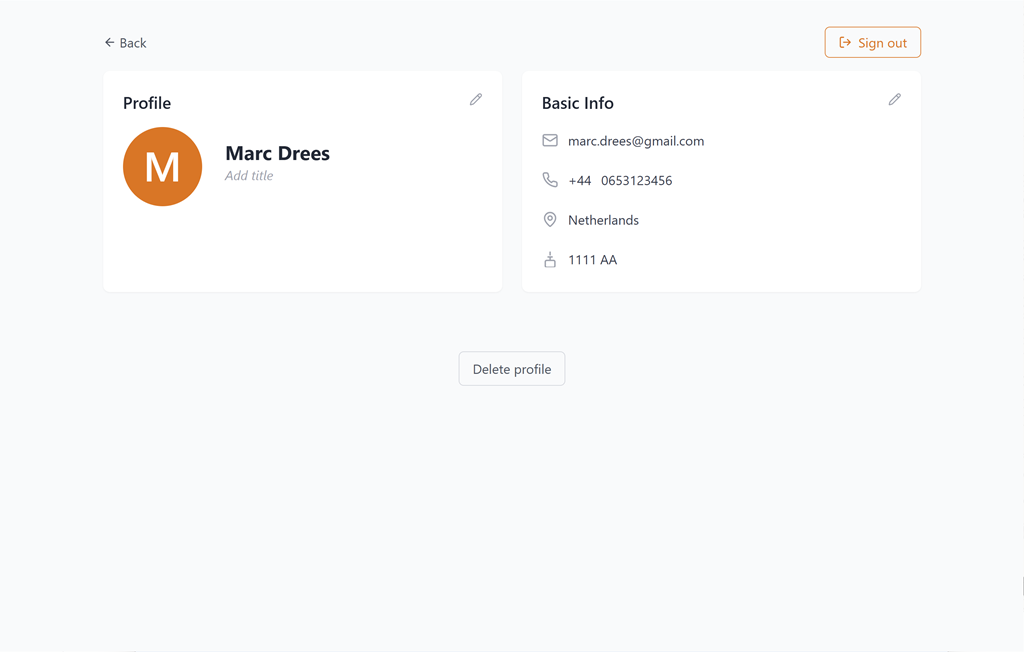1024x652 pixels.
Task: Click the phone handset icon
Action: tap(550, 180)
